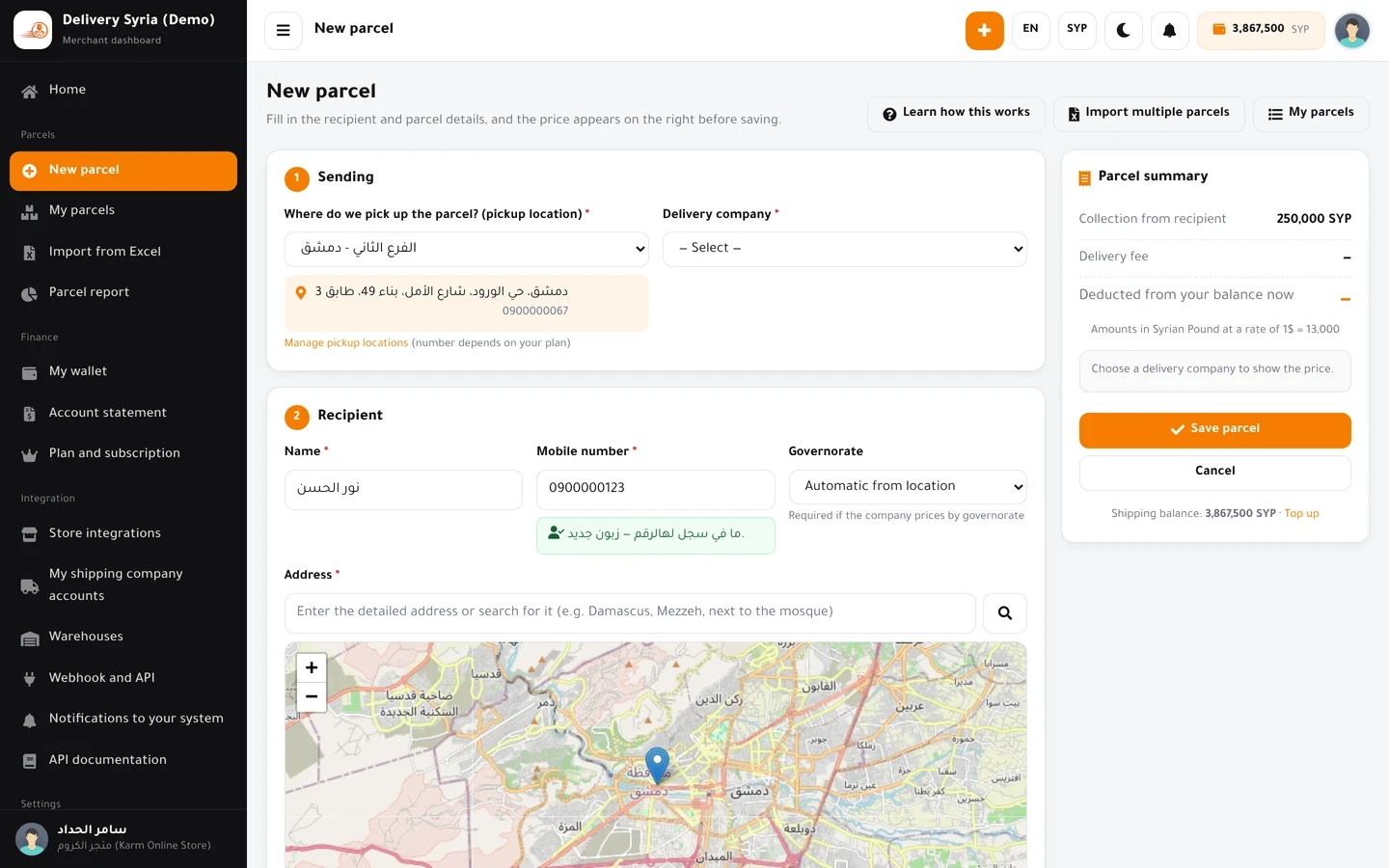This screenshot has width=1389, height=868.
Task: Click the address search magnifier icon
Action: pos(1005,613)
